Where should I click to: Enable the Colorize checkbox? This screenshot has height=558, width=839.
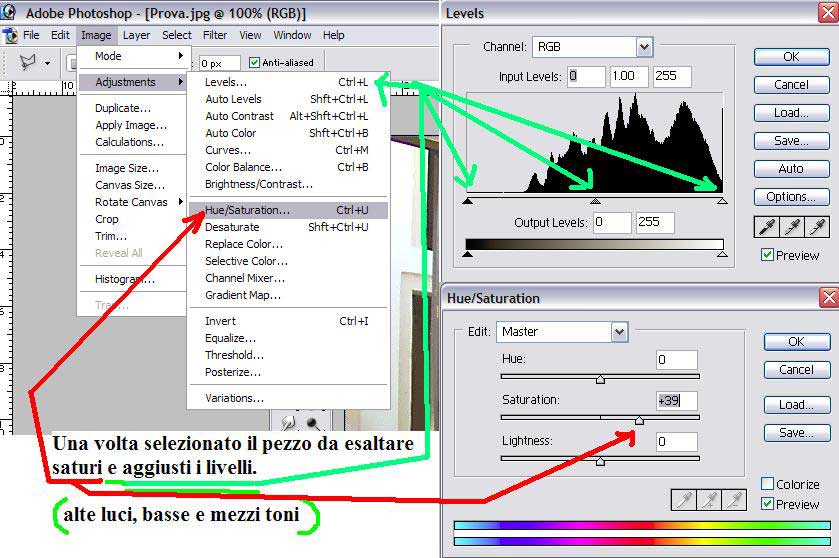(767, 484)
